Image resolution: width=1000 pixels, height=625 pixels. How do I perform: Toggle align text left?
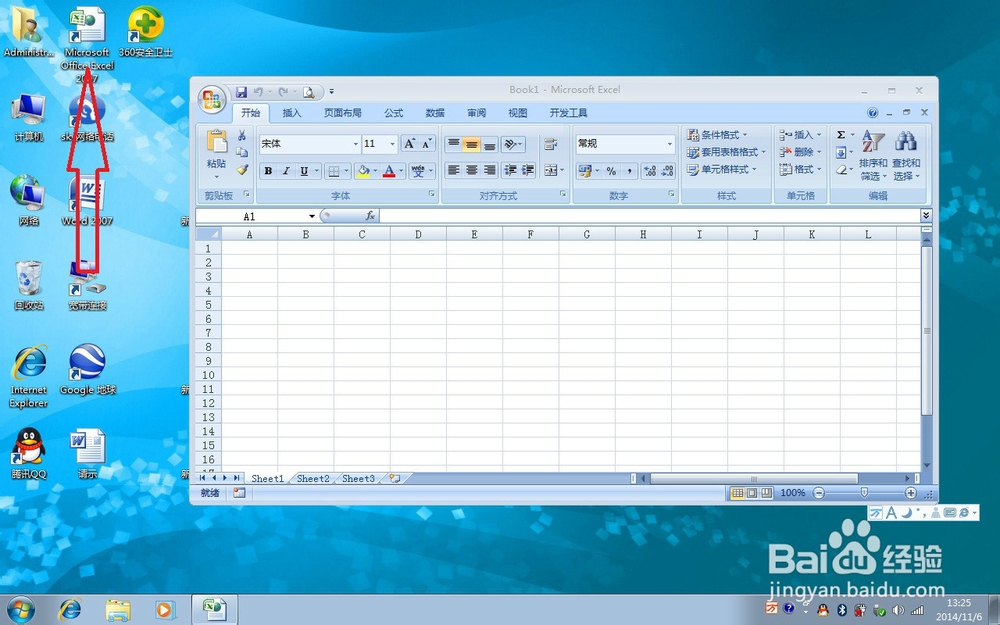tap(453, 170)
